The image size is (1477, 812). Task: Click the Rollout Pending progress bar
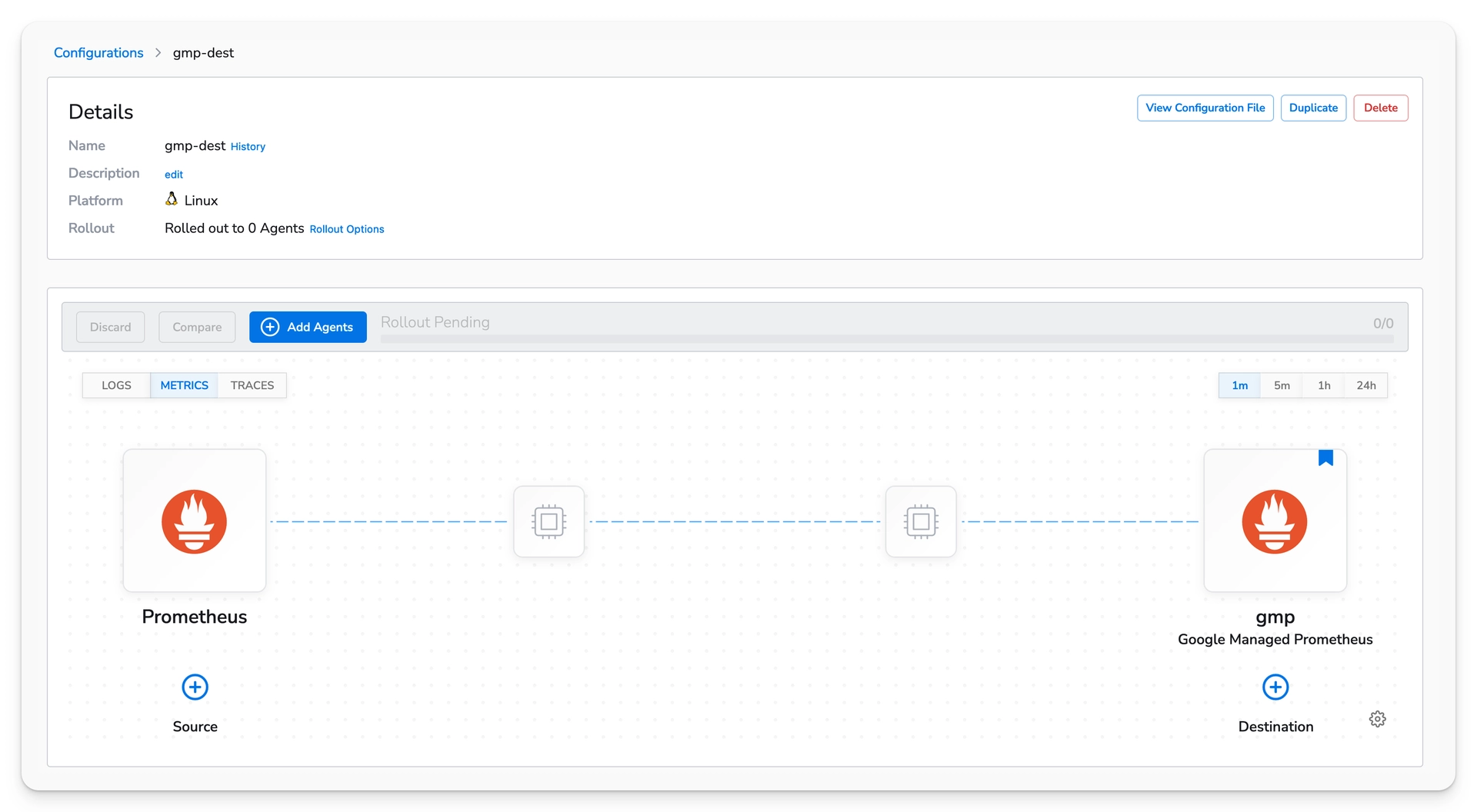point(885,337)
